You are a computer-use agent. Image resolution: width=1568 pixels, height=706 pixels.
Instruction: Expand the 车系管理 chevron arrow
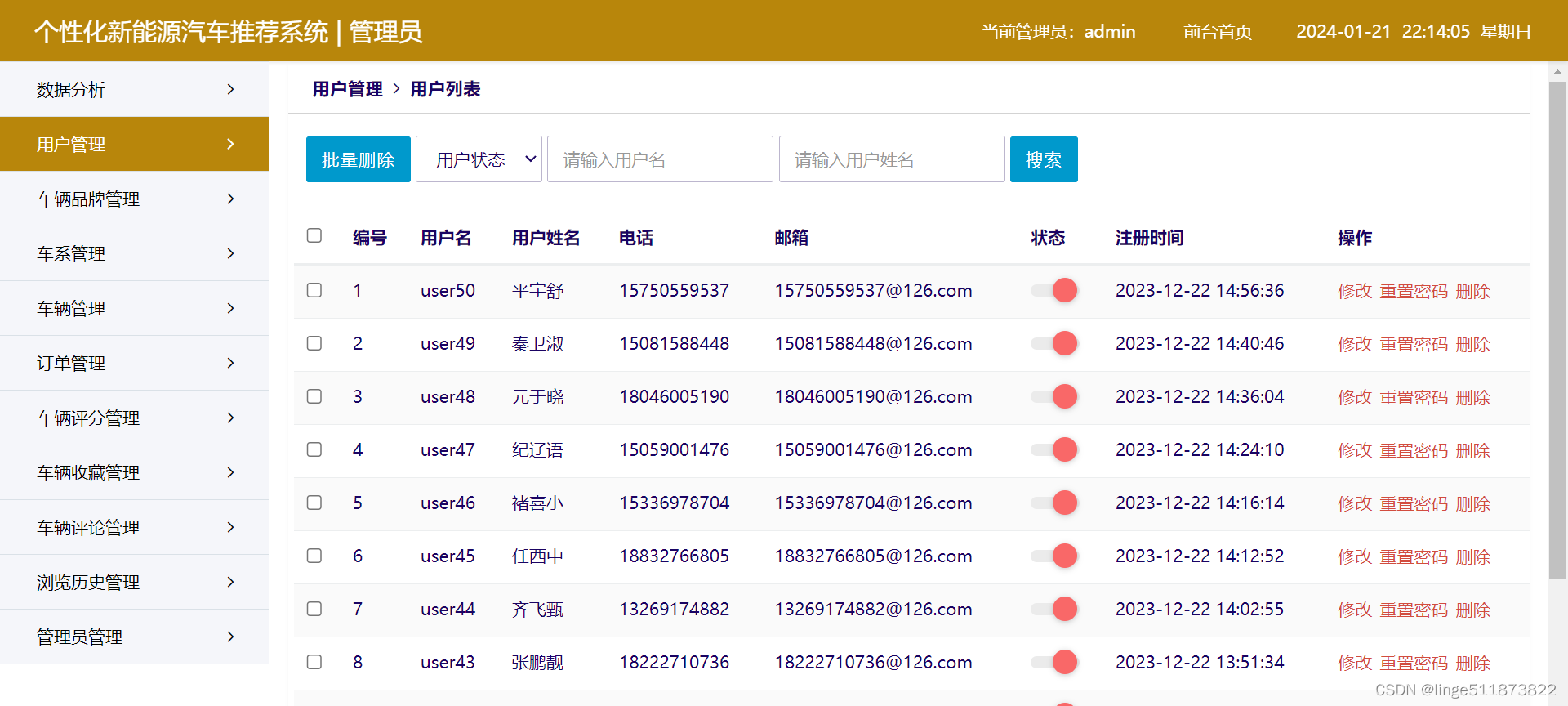(230, 253)
